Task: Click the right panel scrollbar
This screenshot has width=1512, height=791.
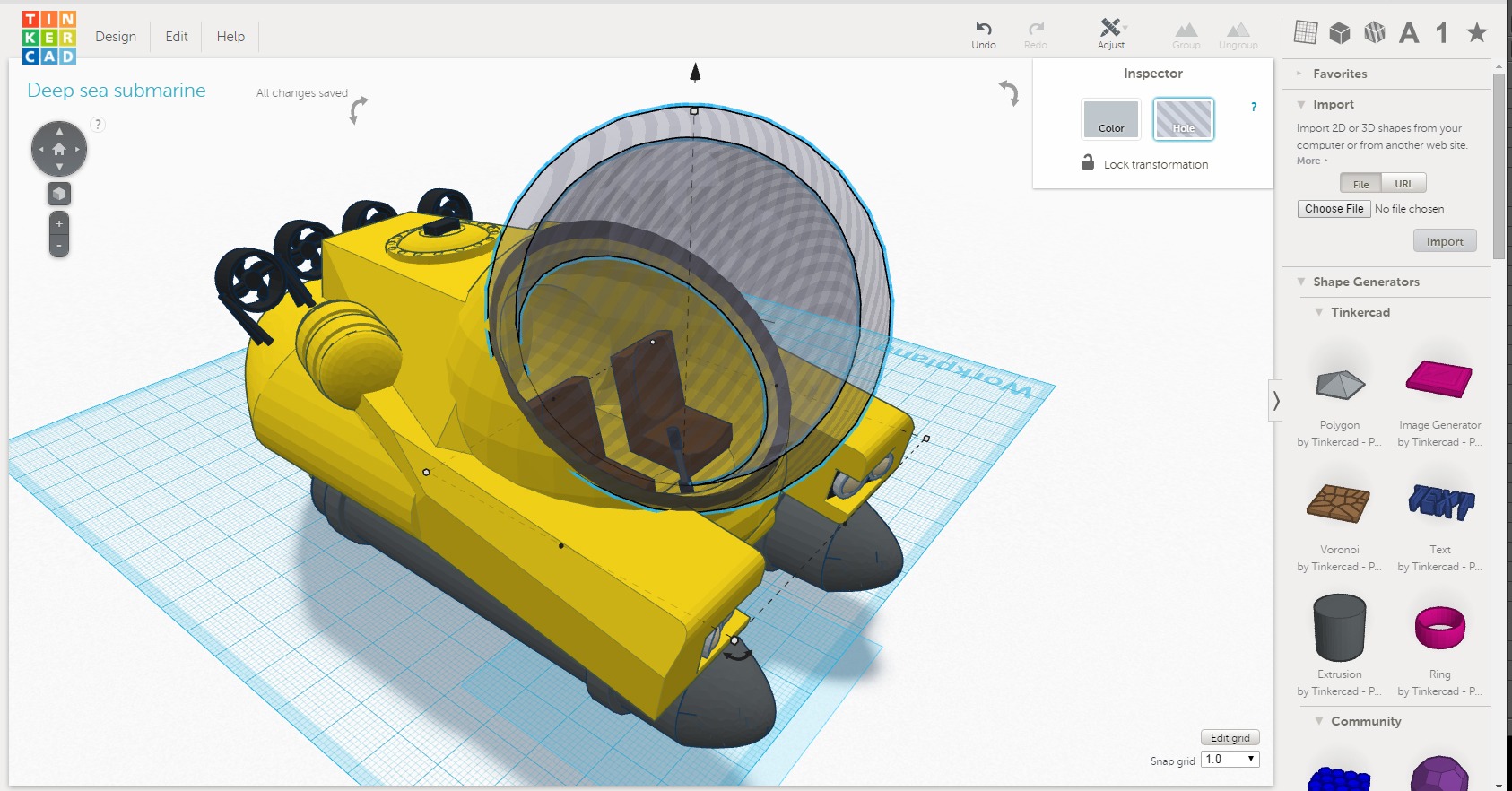Action: tap(1499, 166)
